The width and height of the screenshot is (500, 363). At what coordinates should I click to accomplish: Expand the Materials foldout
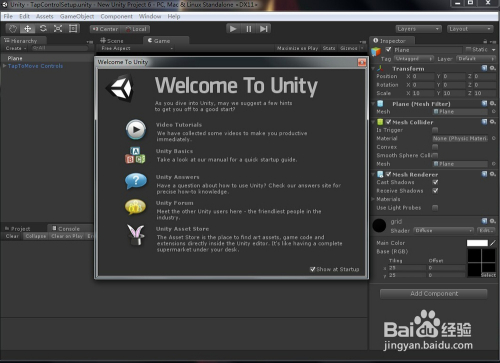point(373,199)
